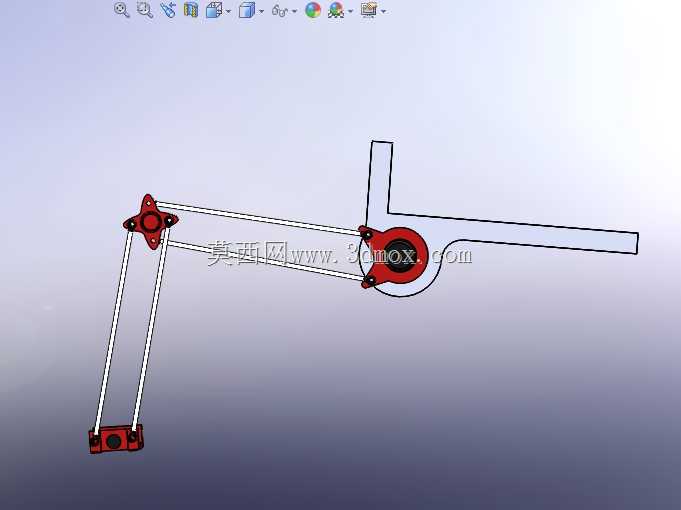Select the Zoom to Area tool
This screenshot has height=510, width=681.
click(145, 10)
